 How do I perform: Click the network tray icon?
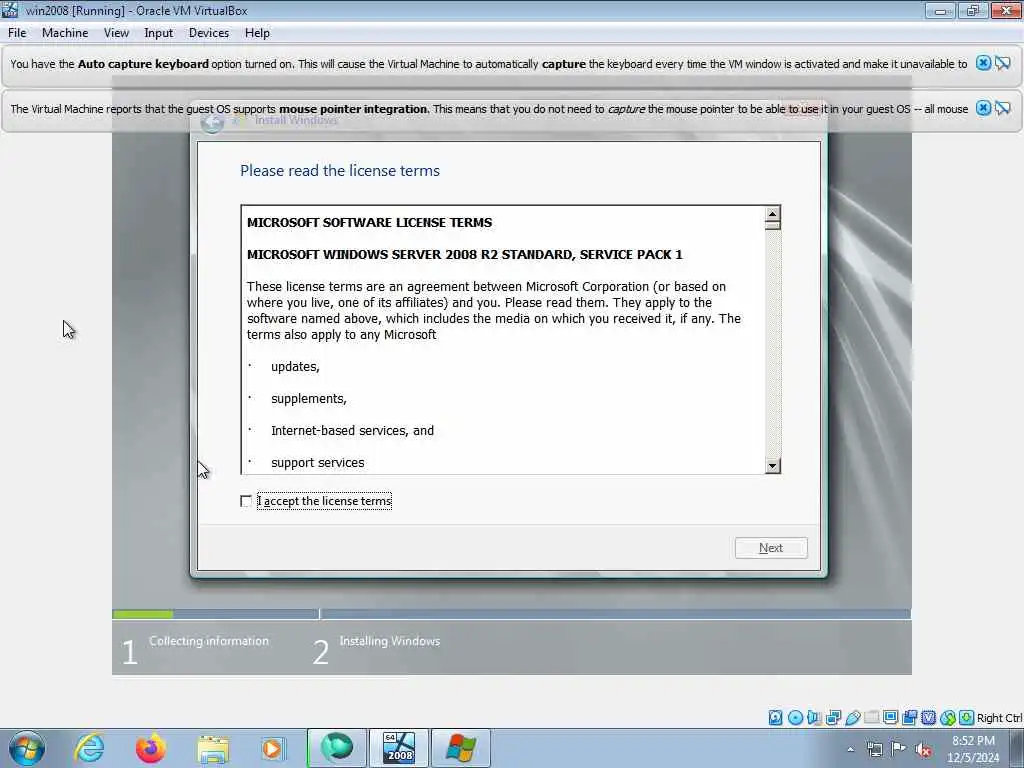coord(874,749)
